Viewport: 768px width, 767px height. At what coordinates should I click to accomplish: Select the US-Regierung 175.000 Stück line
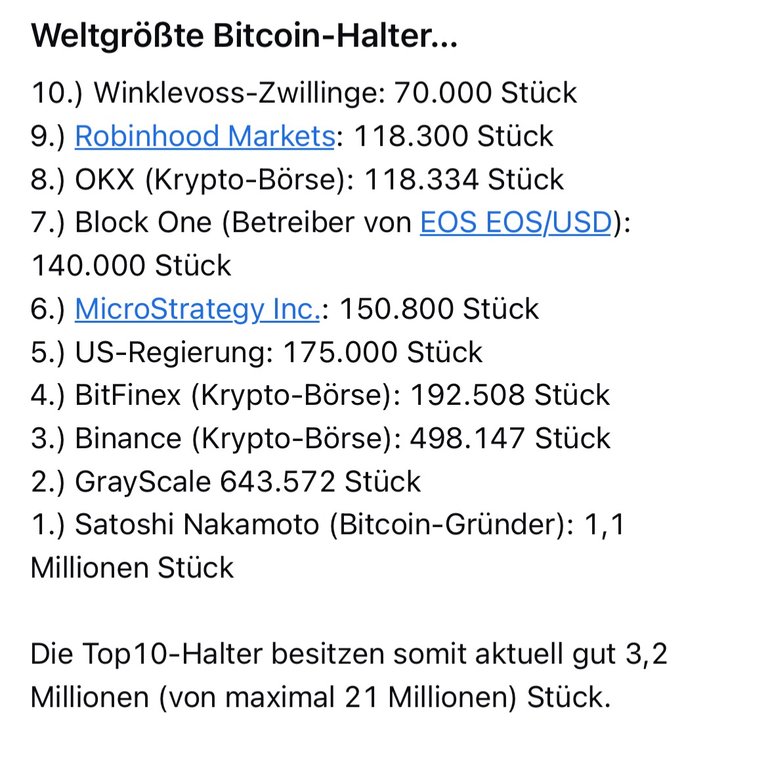256,352
